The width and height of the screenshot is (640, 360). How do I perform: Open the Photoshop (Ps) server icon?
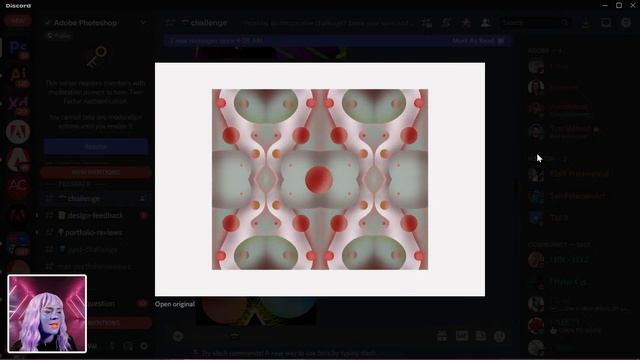(18, 49)
